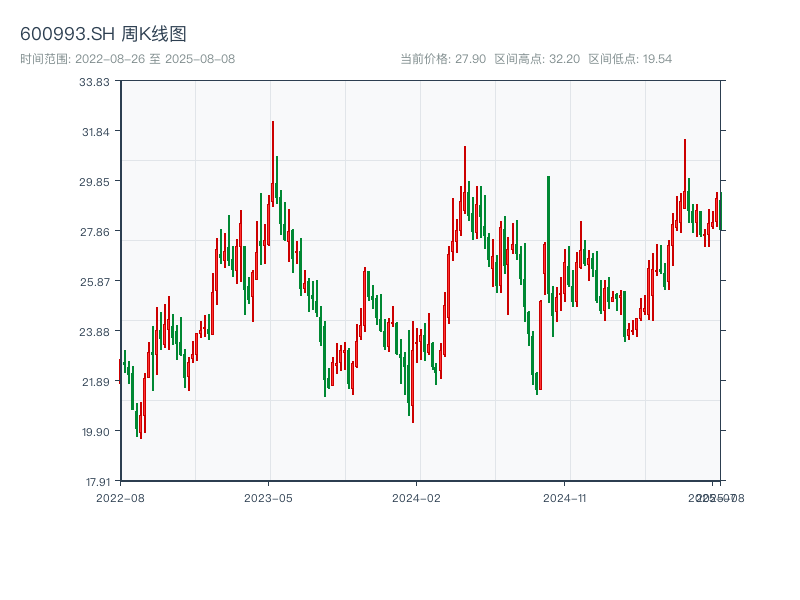Select x-axis label 2024-11

[x=564, y=498]
